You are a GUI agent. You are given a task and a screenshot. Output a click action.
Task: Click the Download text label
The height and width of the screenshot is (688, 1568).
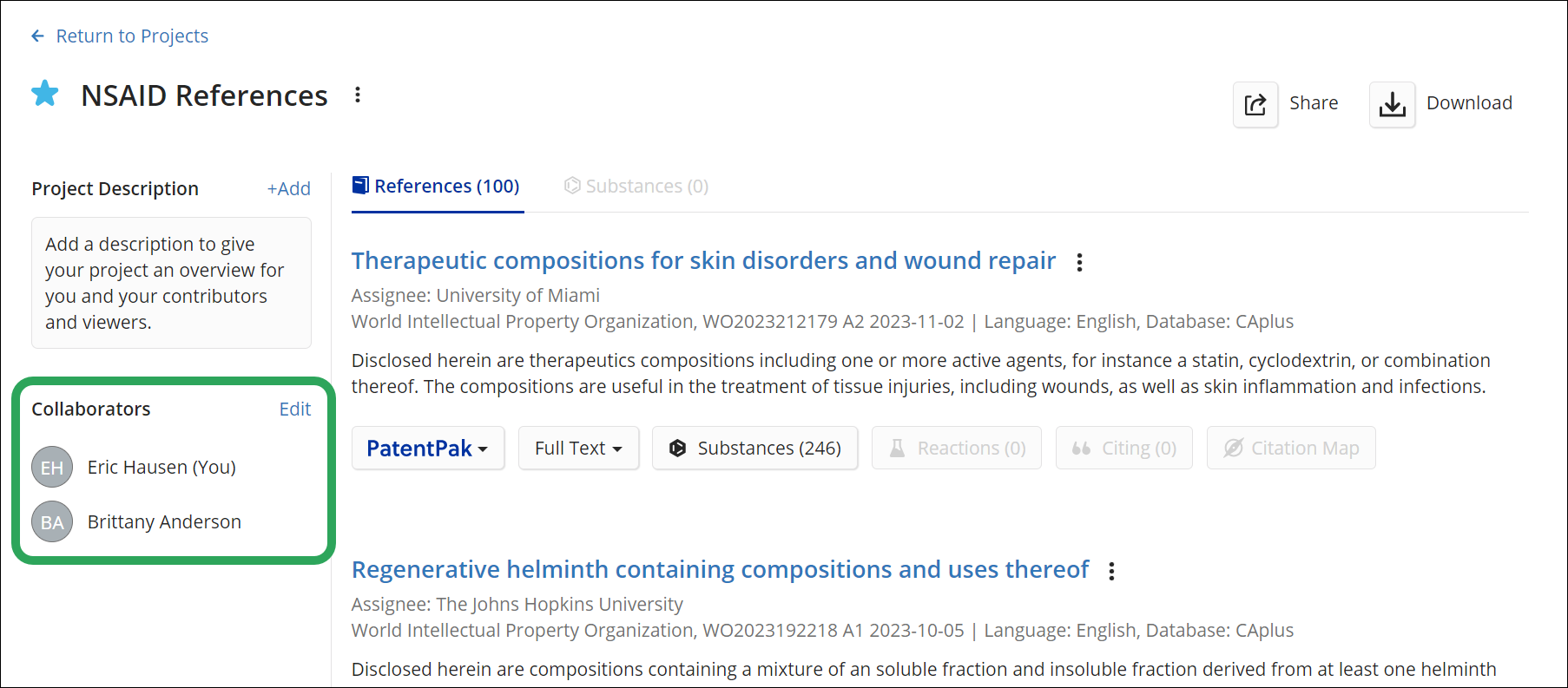coord(1469,102)
